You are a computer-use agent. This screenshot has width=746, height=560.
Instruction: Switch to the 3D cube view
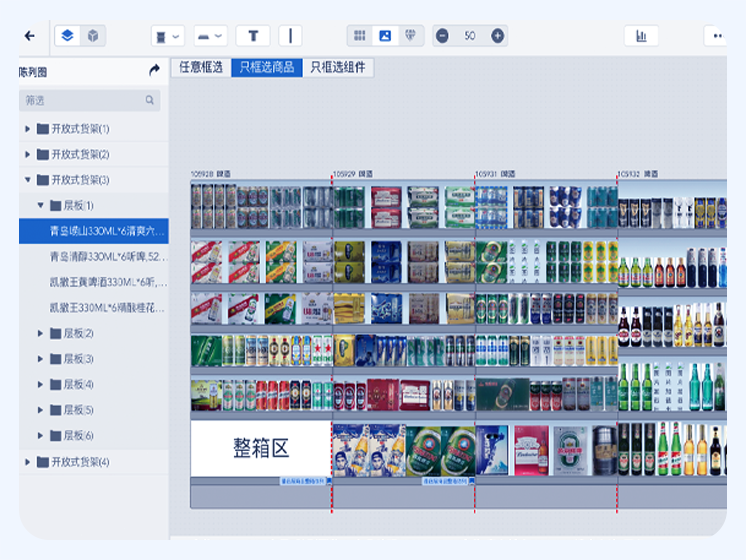(x=92, y=36)
